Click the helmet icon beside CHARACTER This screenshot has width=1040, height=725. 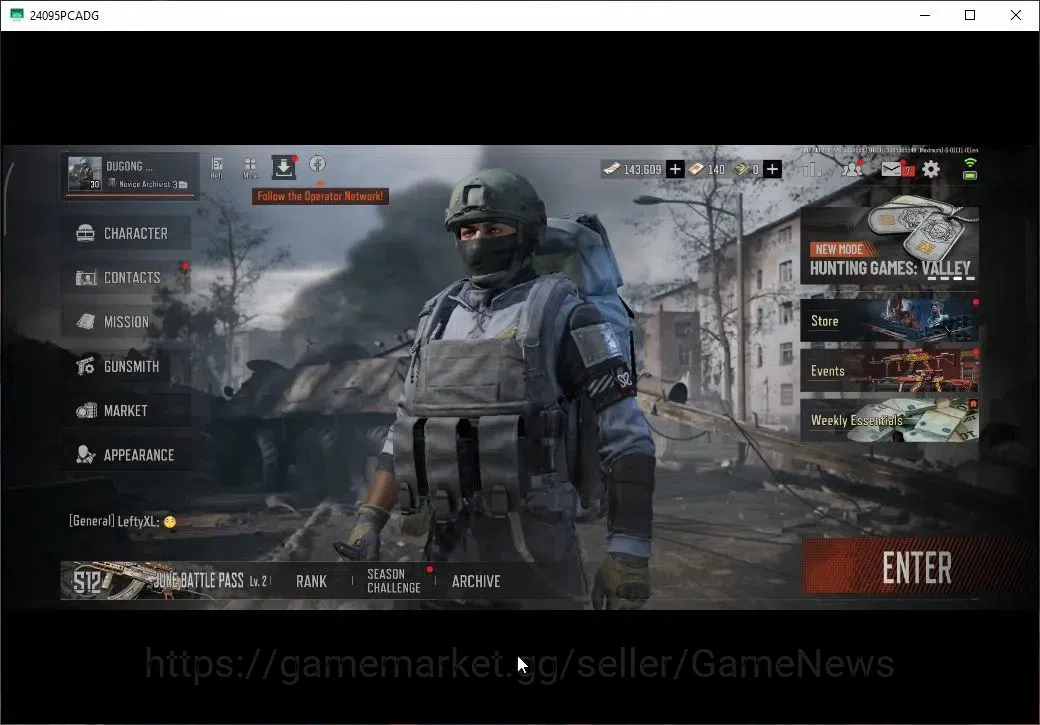[86, 233]
